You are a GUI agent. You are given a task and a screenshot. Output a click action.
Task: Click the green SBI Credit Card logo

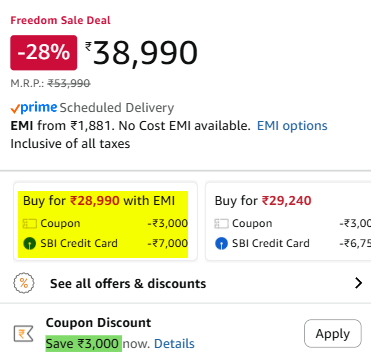[x=29, y=243]
